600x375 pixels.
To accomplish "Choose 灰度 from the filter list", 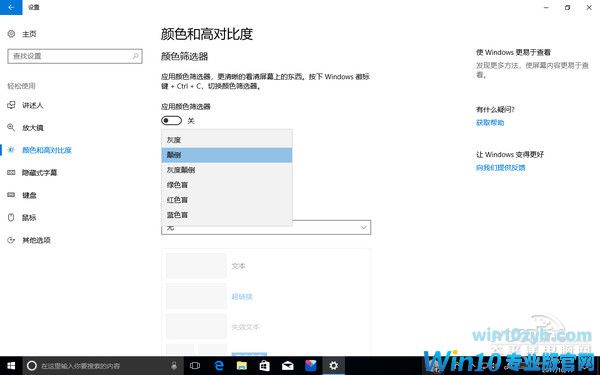I will click(x=227, y=140).
